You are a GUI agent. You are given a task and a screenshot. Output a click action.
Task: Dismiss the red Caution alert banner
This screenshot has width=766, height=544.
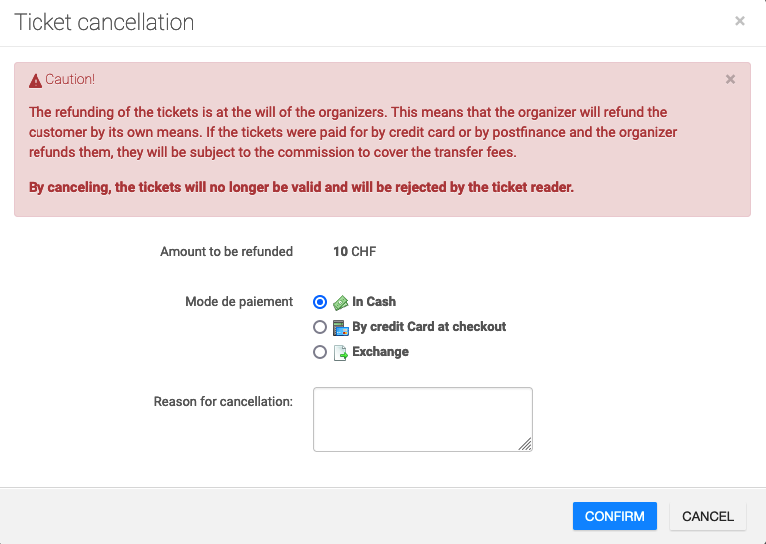730,79
